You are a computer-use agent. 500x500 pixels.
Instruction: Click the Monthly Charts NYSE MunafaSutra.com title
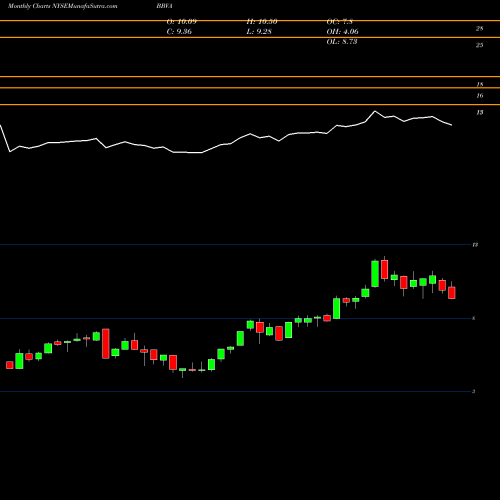point(62,6)
